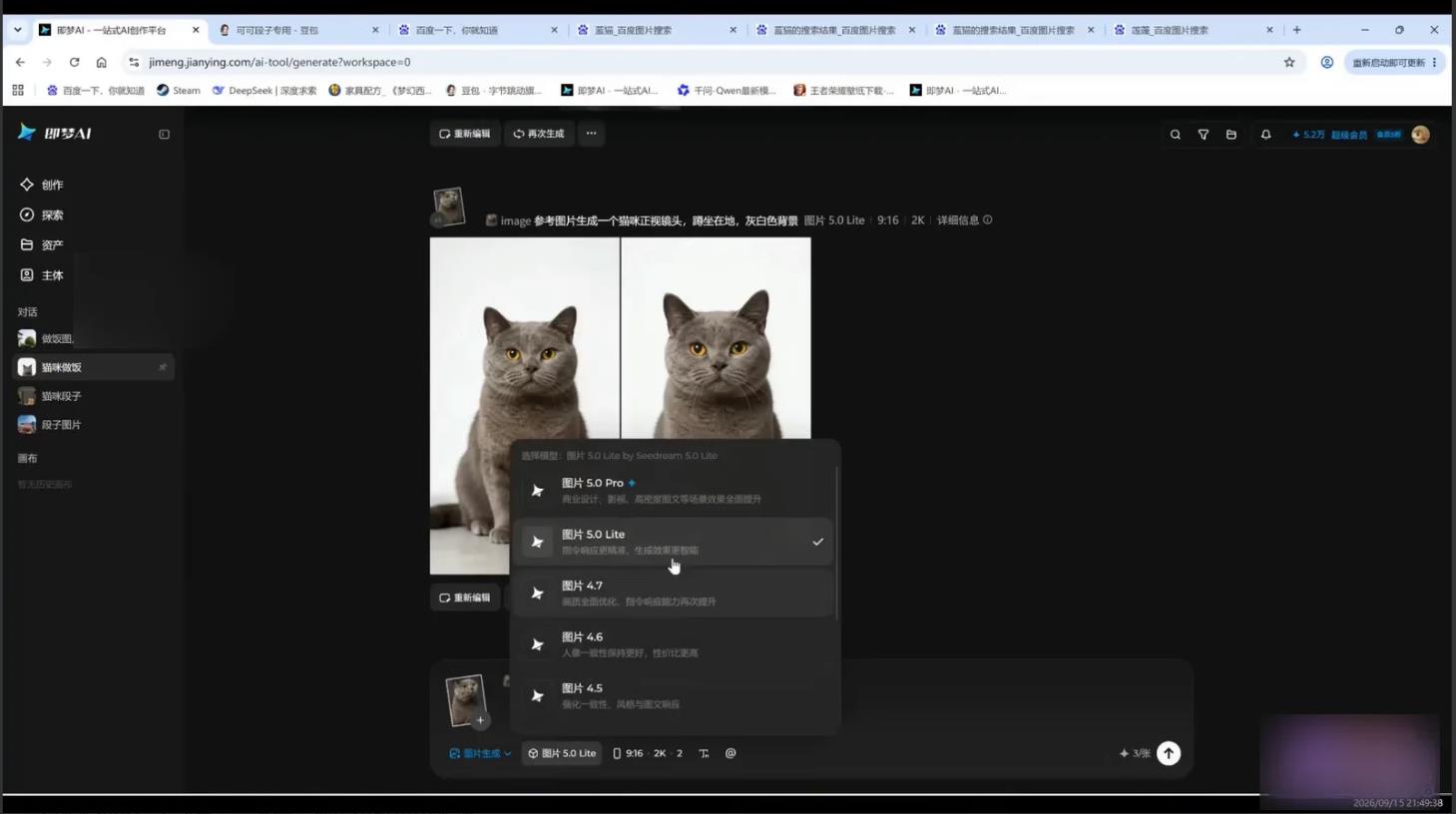The width and height of the screenshot is (1456, 814).
Task: Select 图片 4.5 model
Action: tap(674, 695)
